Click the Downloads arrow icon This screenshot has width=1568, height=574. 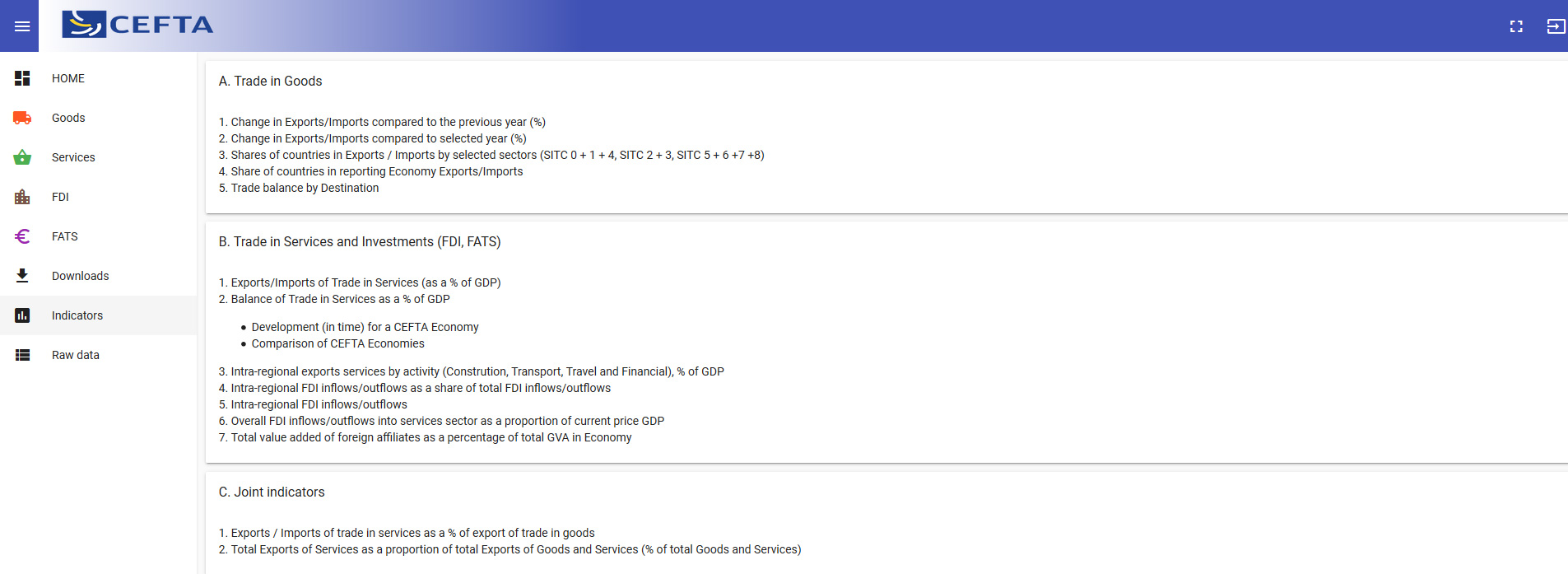(22, 276)
